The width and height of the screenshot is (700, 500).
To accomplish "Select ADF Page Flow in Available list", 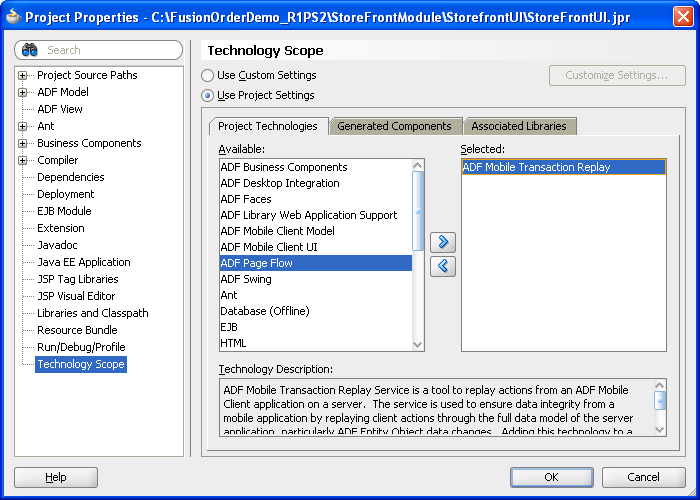I will pos(316,263).
